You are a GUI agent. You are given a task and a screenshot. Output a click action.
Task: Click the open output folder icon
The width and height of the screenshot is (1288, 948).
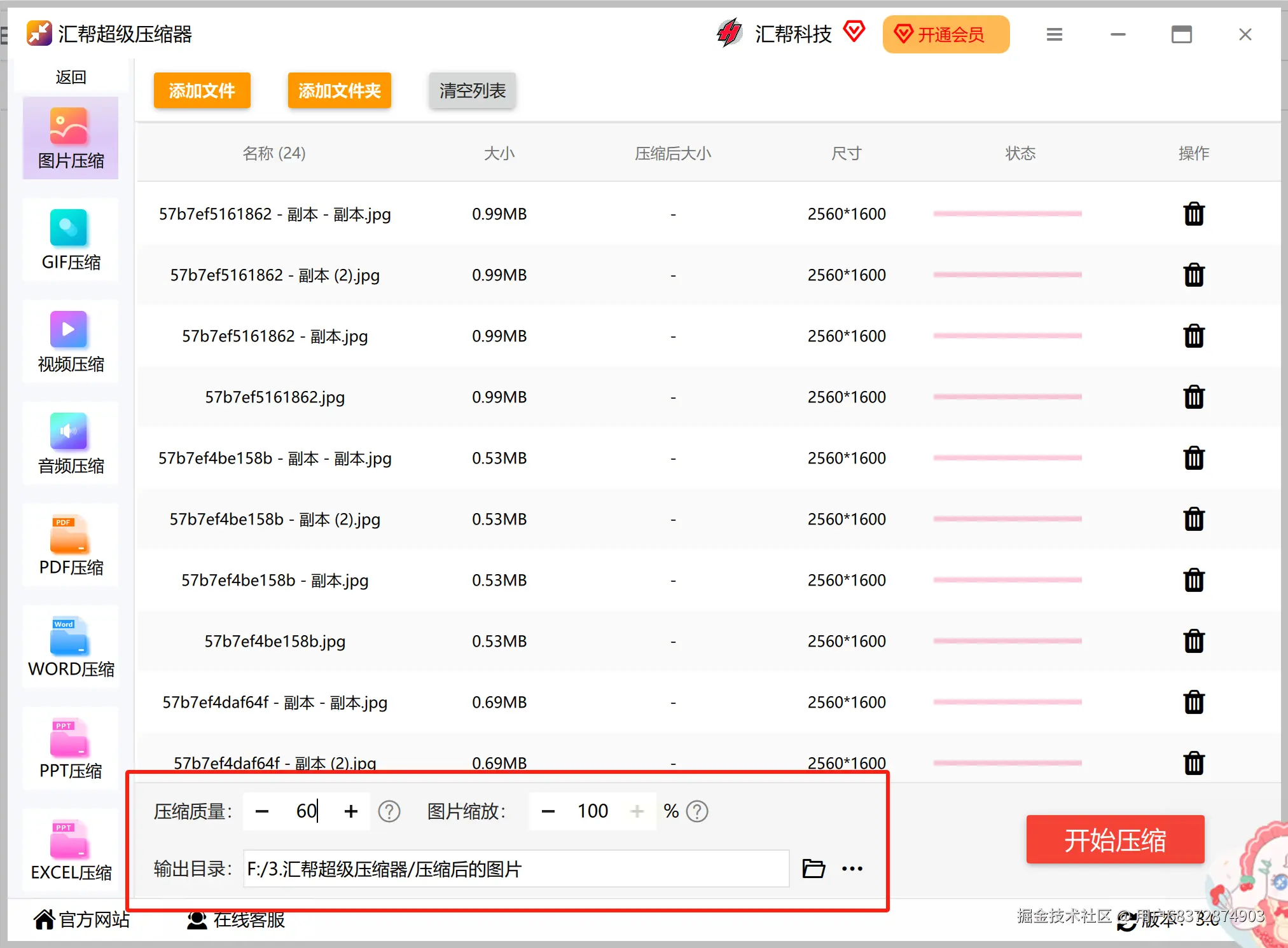[813, 869]
